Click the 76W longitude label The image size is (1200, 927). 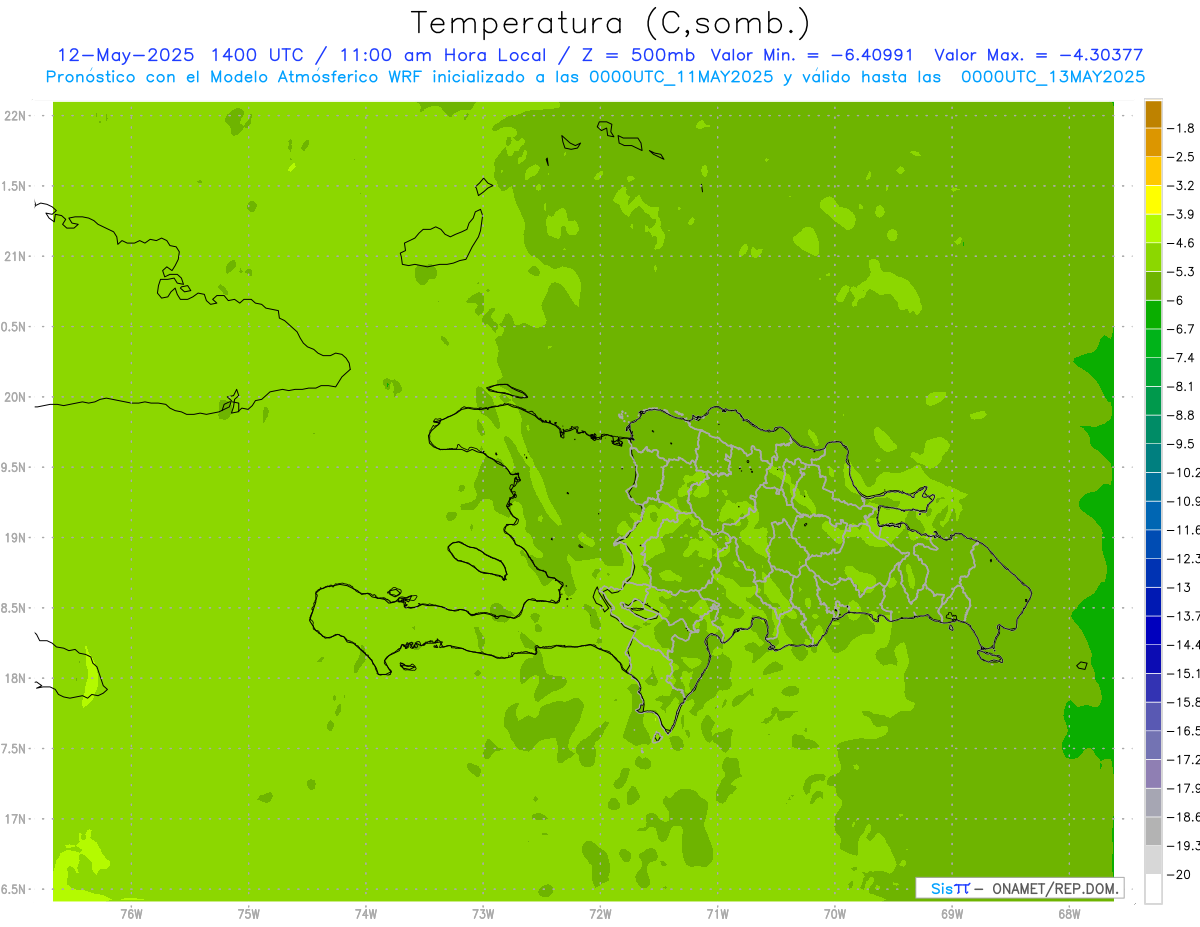coord(131,914)
